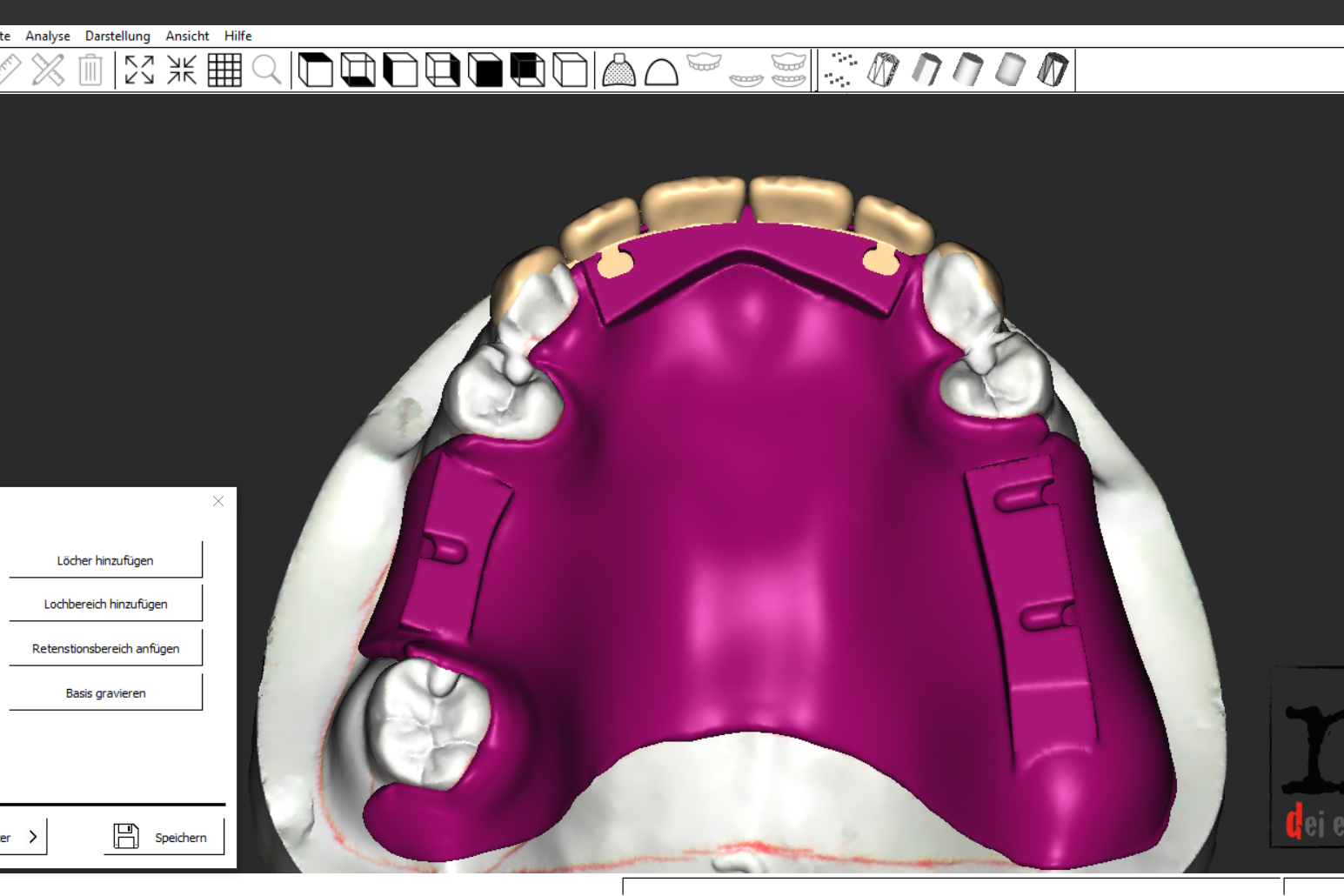Click the Löcher hinzufügen button
Image resolution: width=1344 pixels, height=896 pixels.
tap(105, 560)
